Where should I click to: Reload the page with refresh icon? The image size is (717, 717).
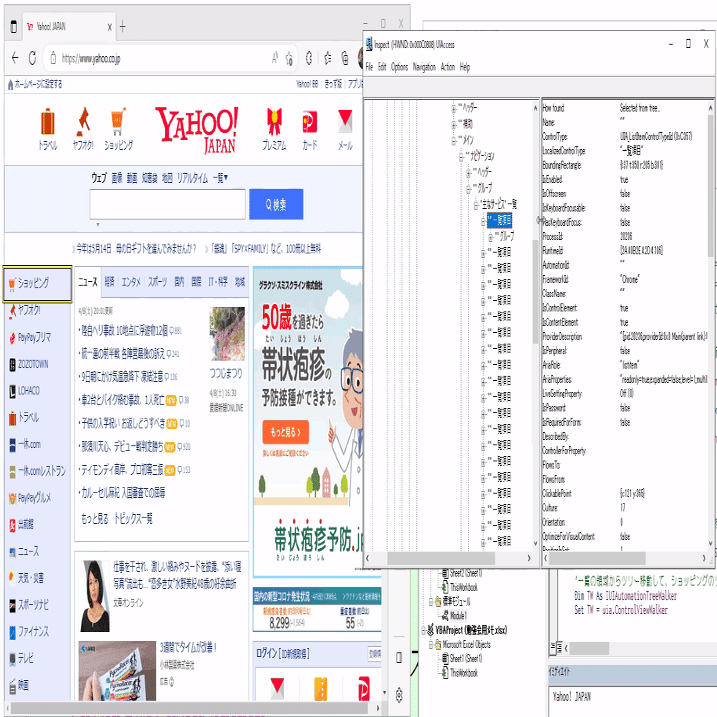32,58
